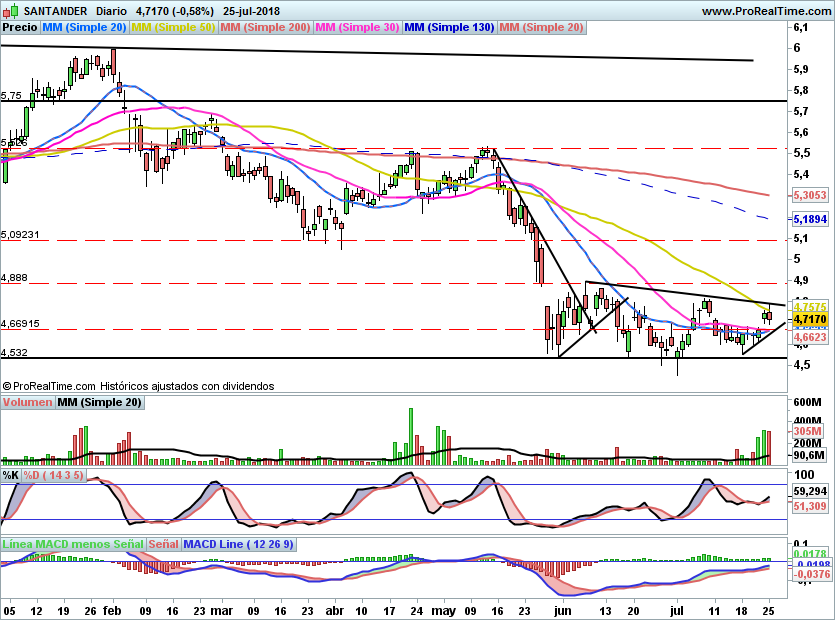Click the 5,3053 moving average value tag

point(809,195)
